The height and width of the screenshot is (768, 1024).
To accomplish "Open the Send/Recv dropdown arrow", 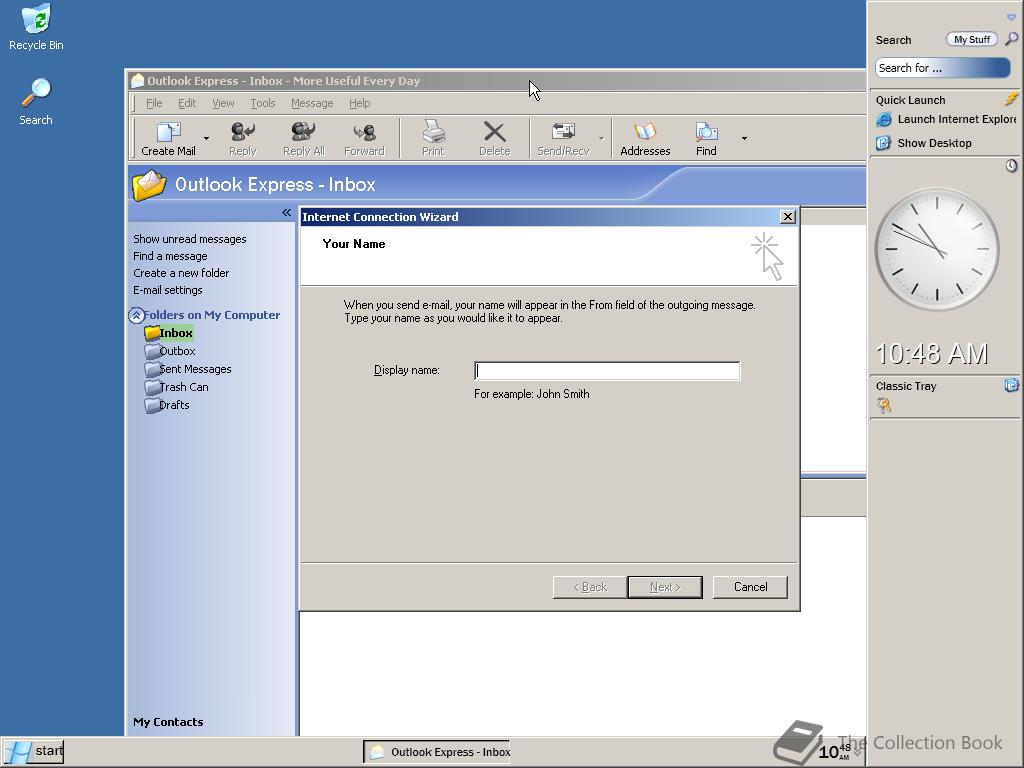I will point(601,138).
